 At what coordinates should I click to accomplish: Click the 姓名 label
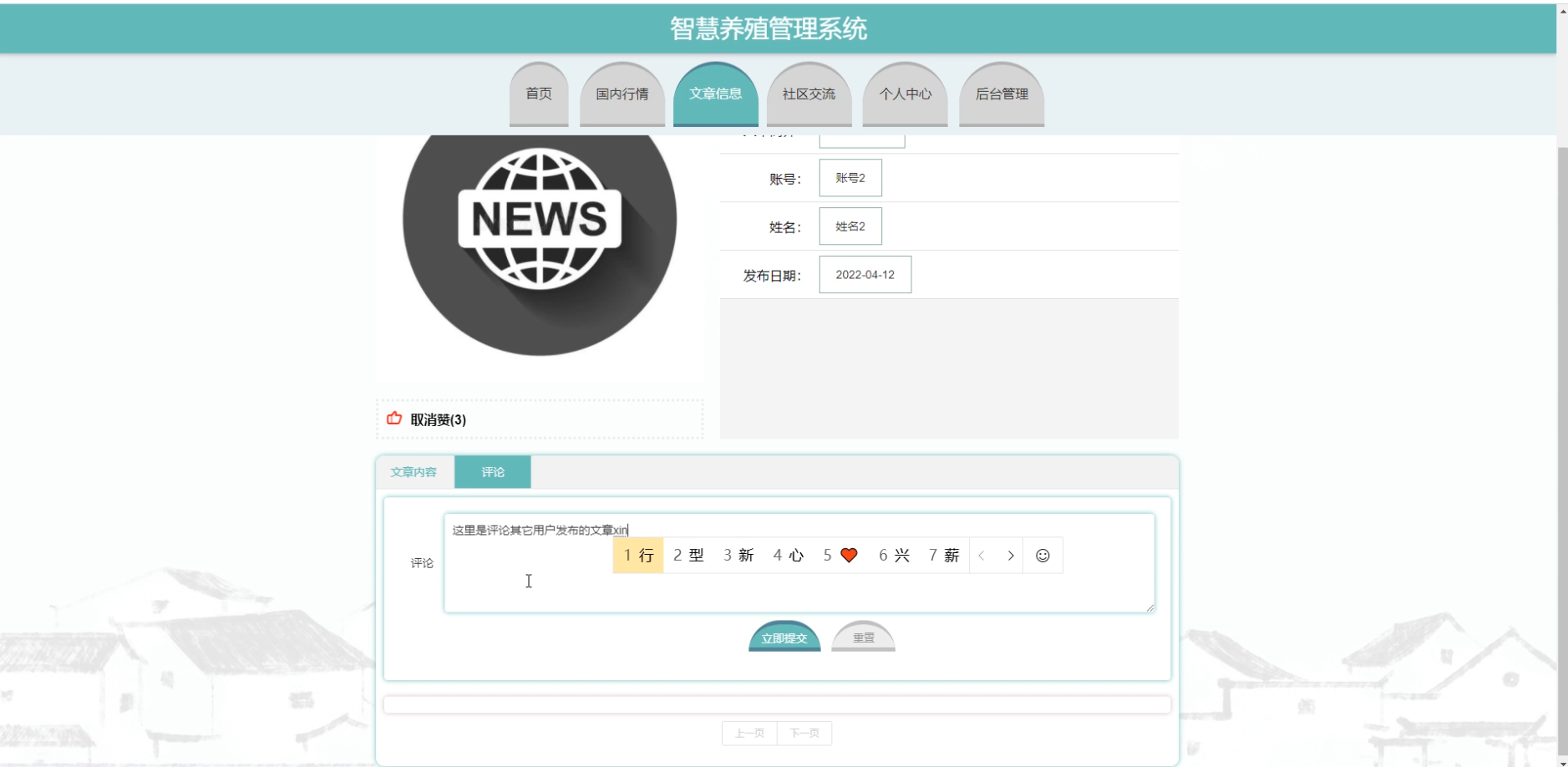785,227
